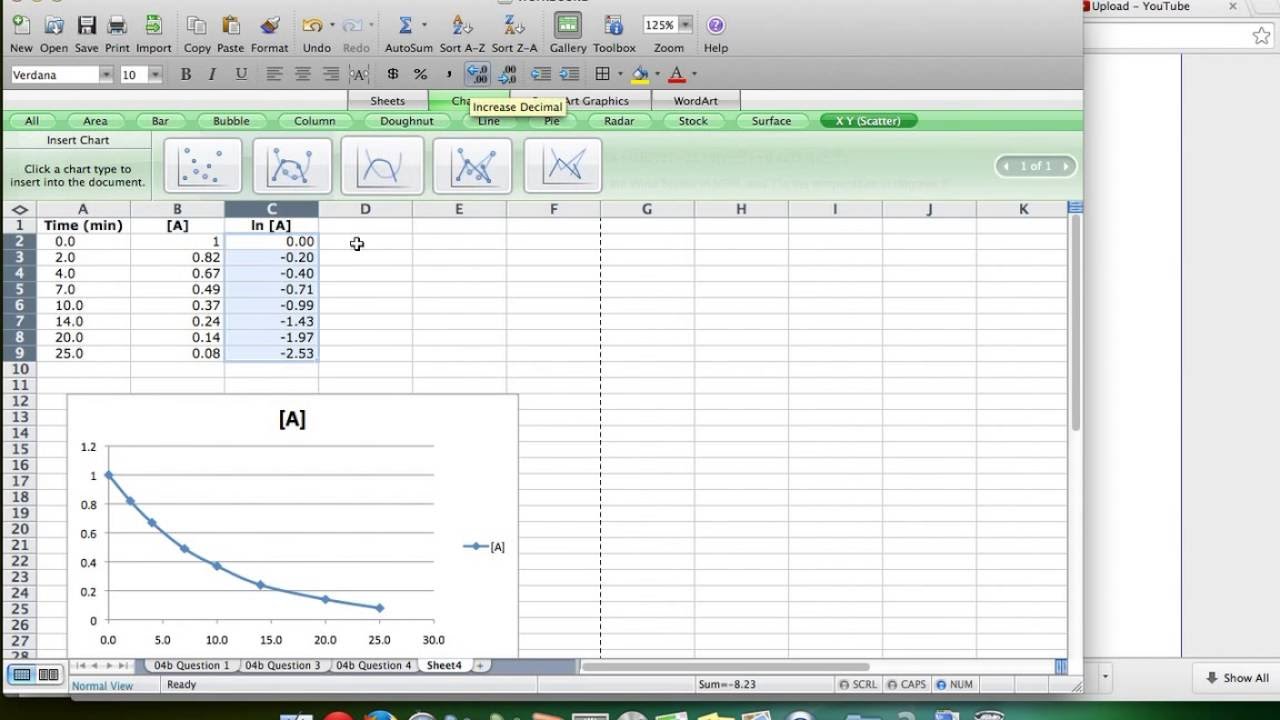Insert the marked scatter chart thumbnail
1280x720 pixels.
[x=202, y=165]
